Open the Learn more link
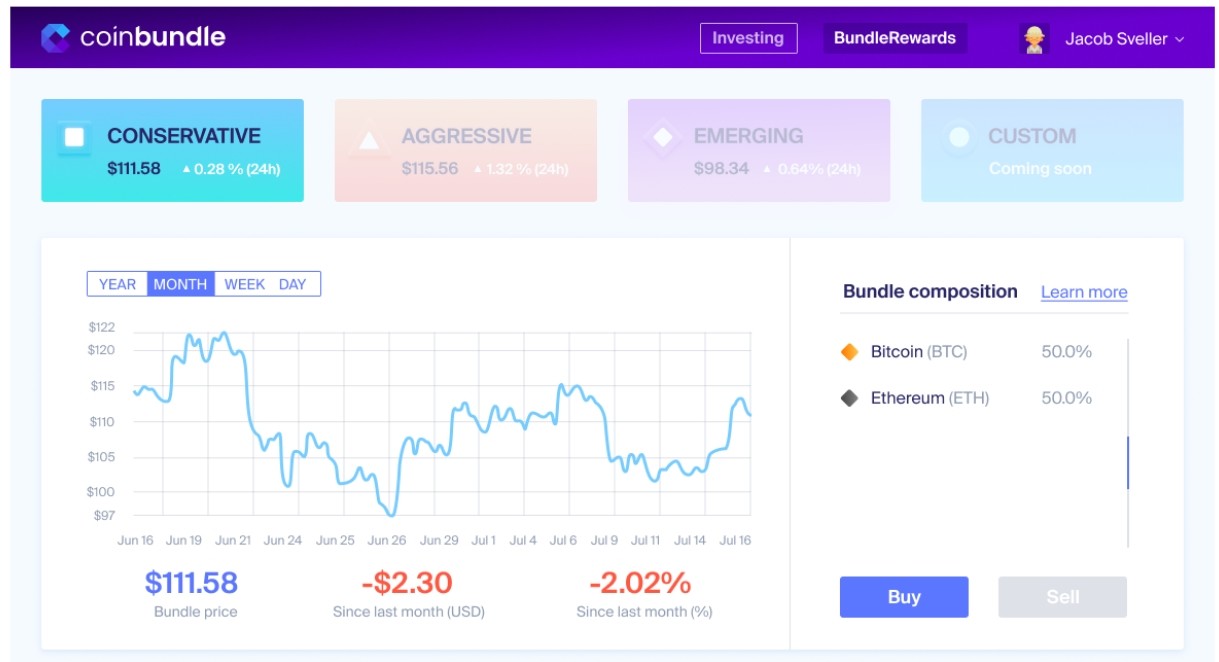Viewport: 1219px width, 662px height. tap(1084, 292)
